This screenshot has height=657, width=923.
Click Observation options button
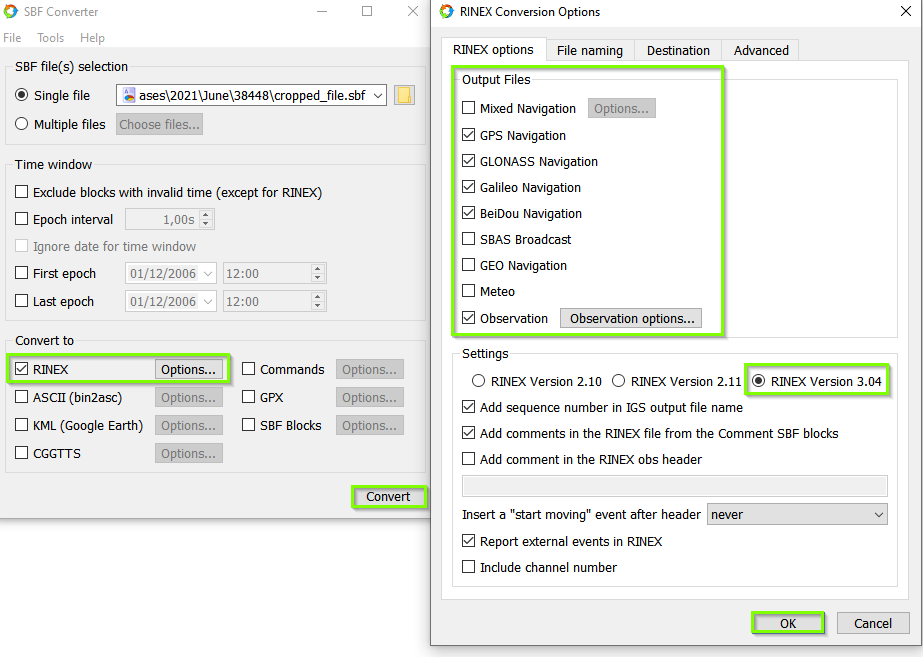pos(631,318)
